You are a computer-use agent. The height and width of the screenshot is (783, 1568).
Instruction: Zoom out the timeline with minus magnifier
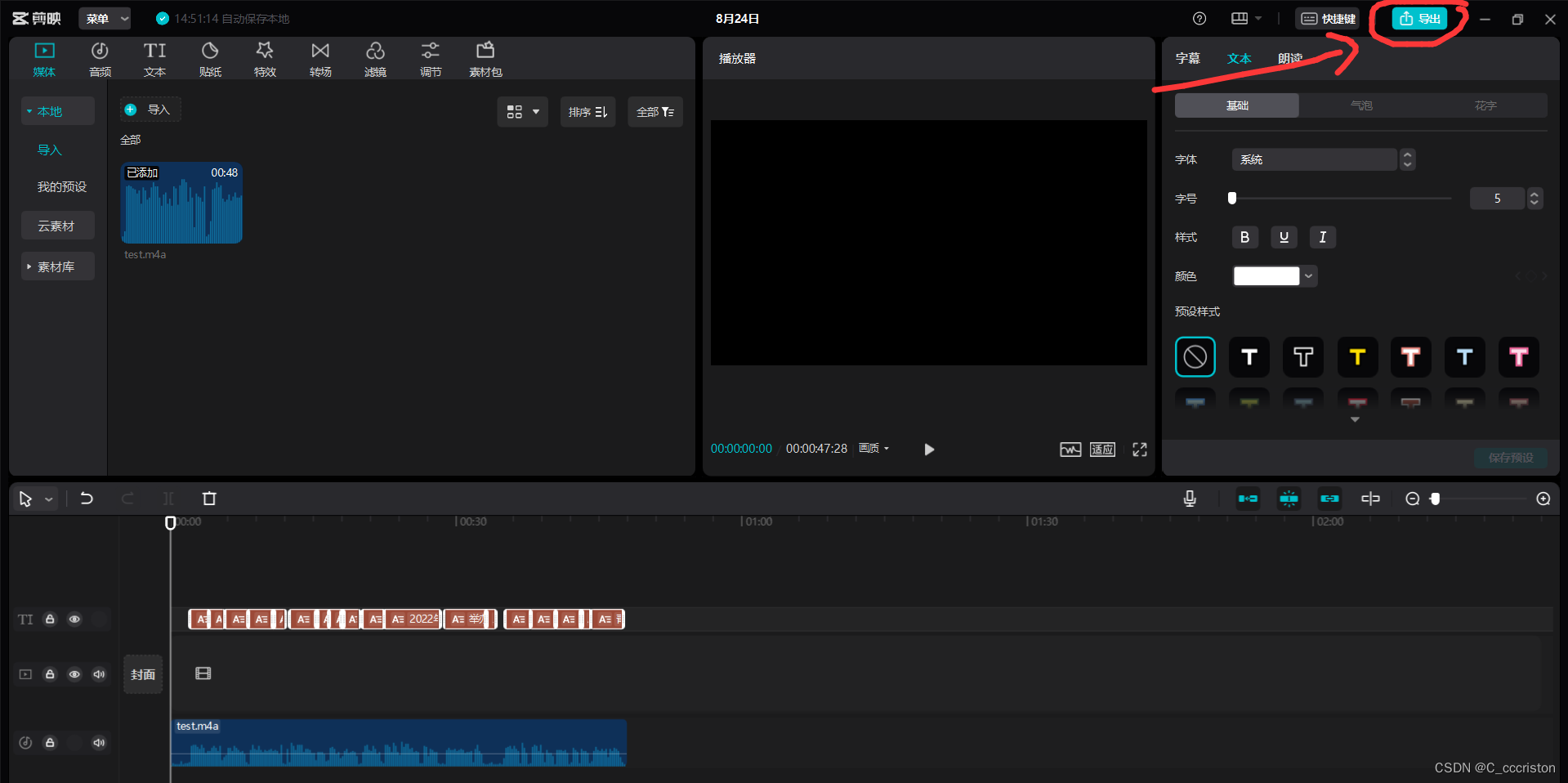point(1412,499)
